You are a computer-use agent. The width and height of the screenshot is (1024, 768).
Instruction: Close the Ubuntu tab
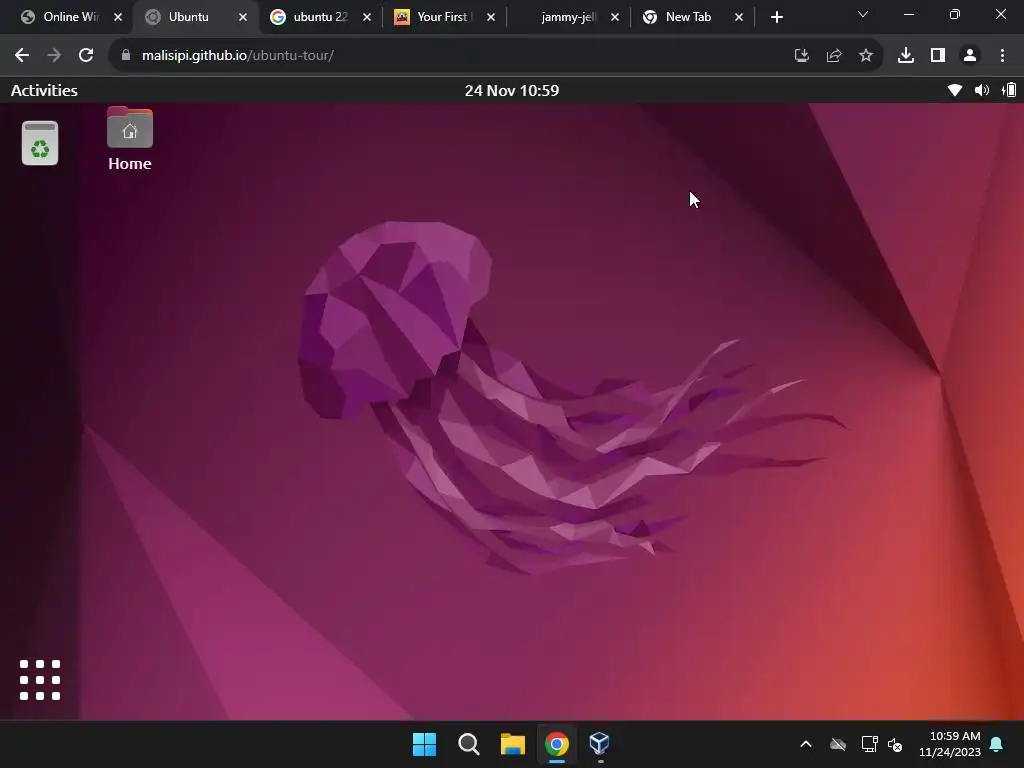click(x=243, y=17)
